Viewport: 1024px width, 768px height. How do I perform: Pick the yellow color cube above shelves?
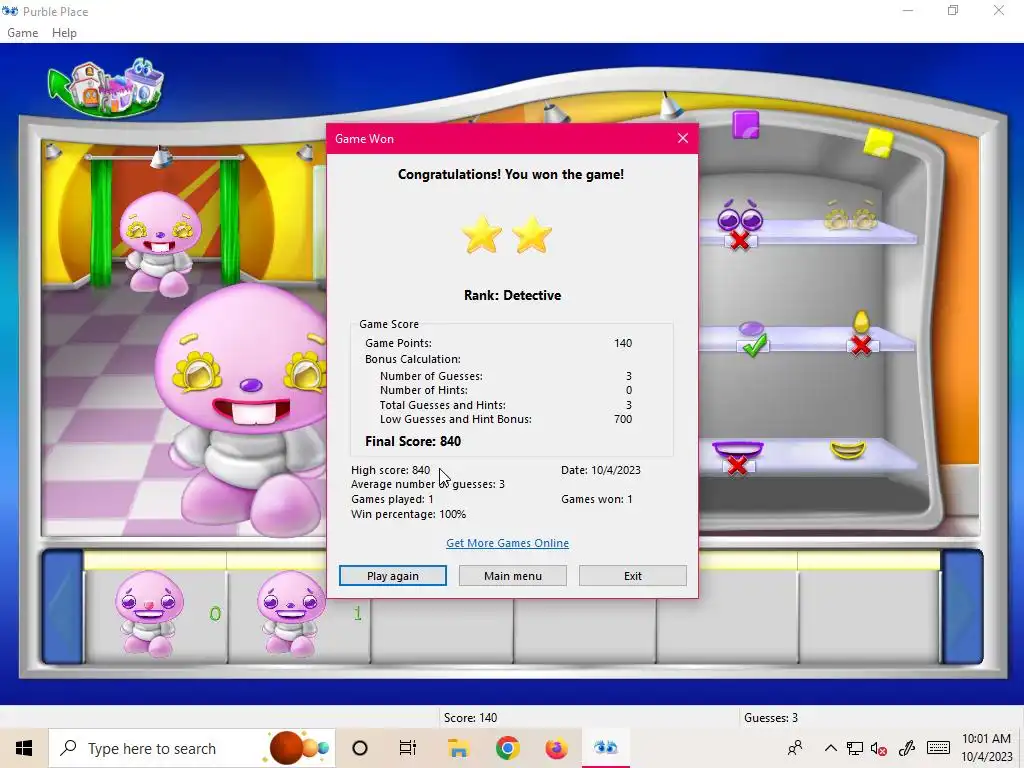click(x=878, y=142)
